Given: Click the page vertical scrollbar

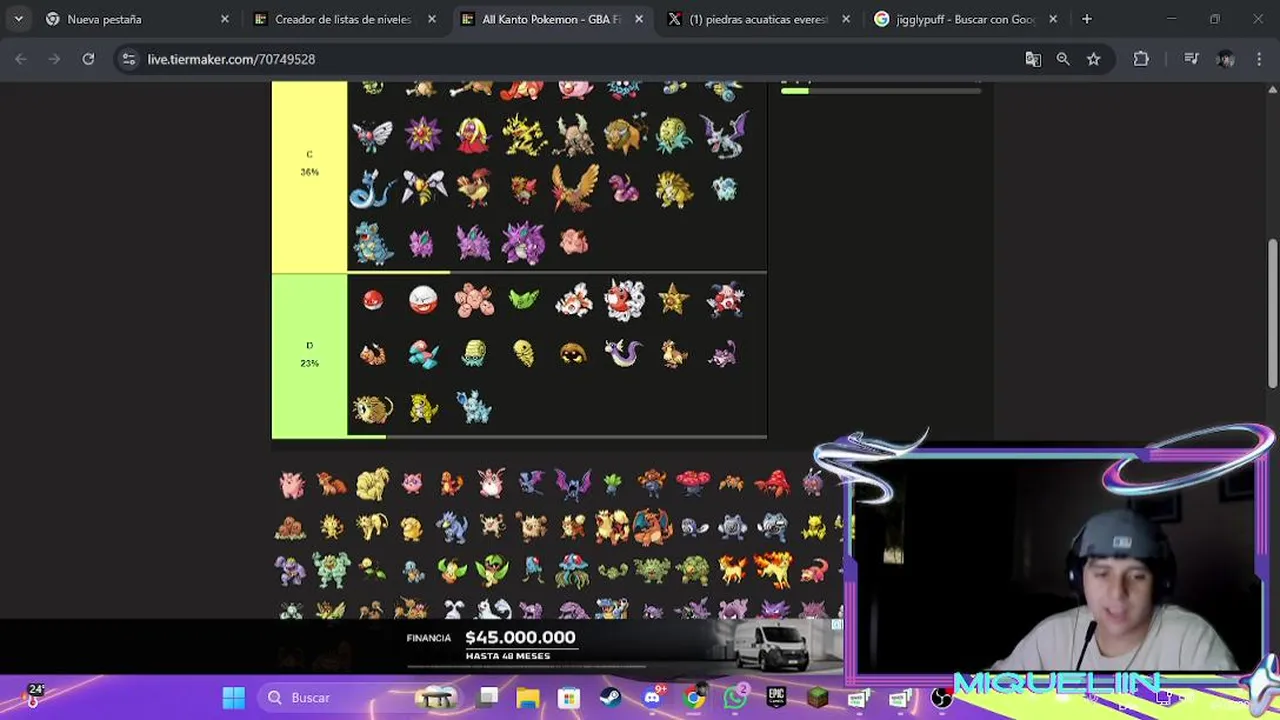Looking at the screenshot, I should click(1272, 313).
